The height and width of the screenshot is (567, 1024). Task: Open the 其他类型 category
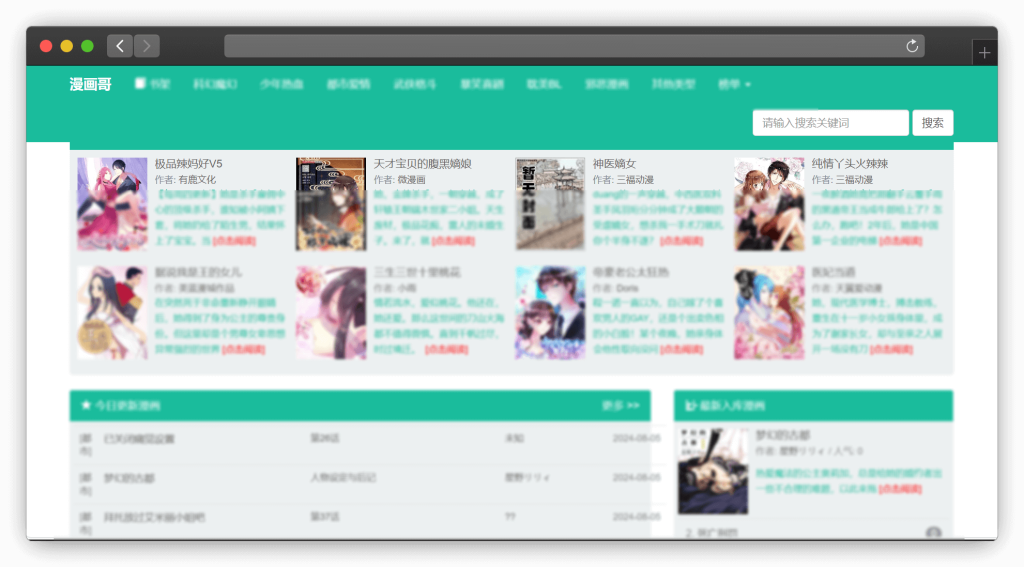click(x=673, y=84)
